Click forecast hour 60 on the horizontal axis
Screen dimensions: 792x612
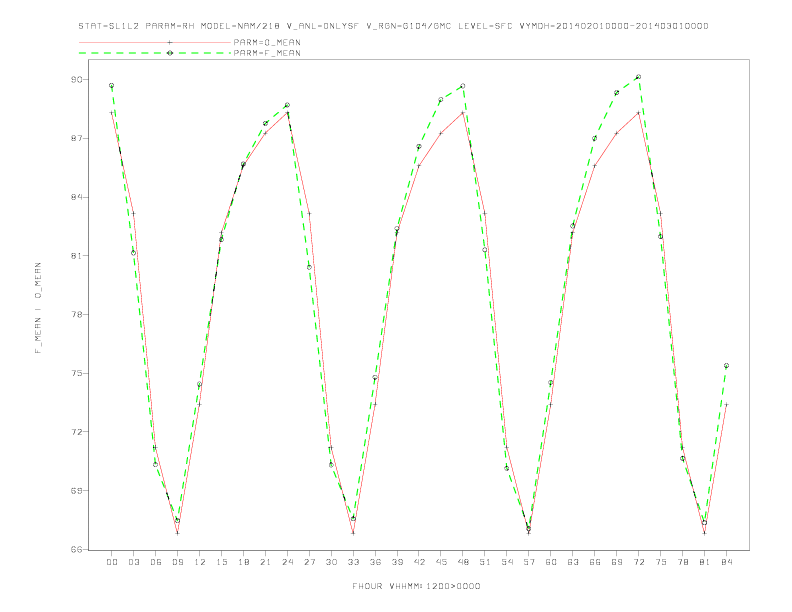551,562
